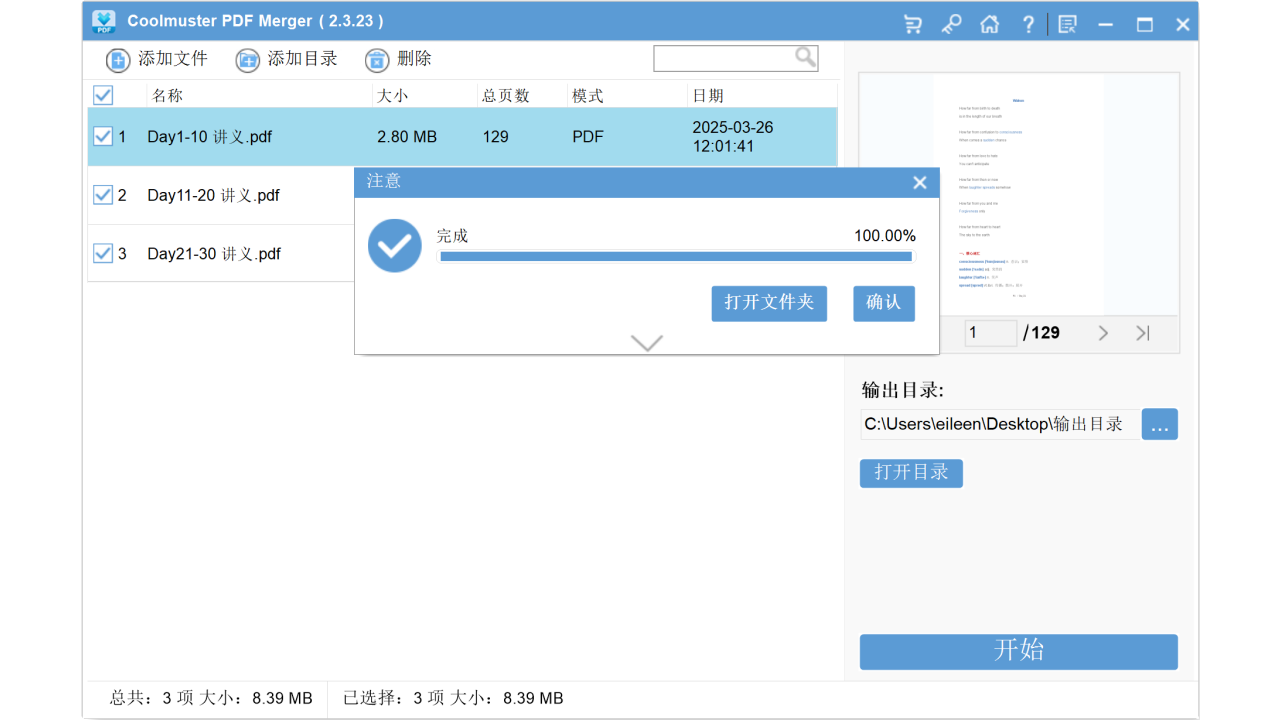Browse output directory with the ... button
This screenshot has width=1280, height=720.
pos(1159,423)
